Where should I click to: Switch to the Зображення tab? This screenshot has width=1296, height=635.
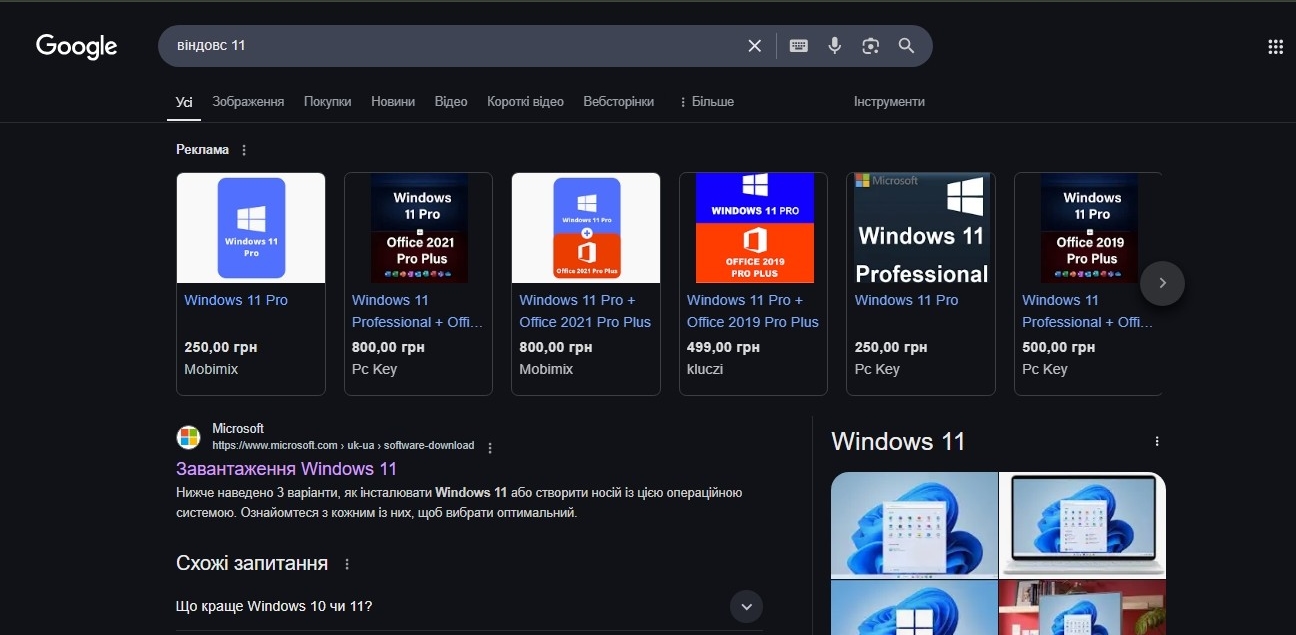tap(248, 102)
